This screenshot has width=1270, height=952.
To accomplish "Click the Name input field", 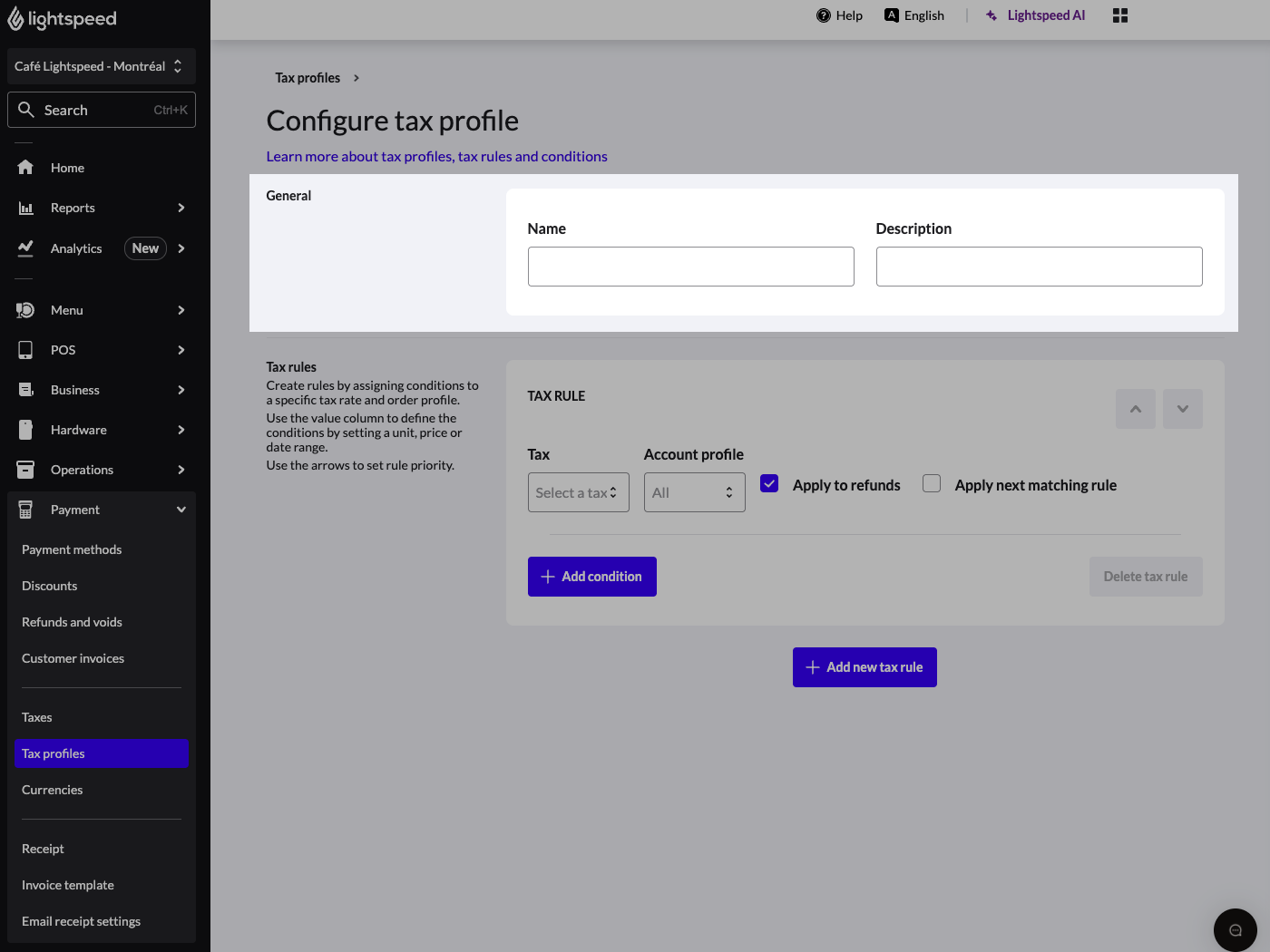I will [x=690, y=266].
